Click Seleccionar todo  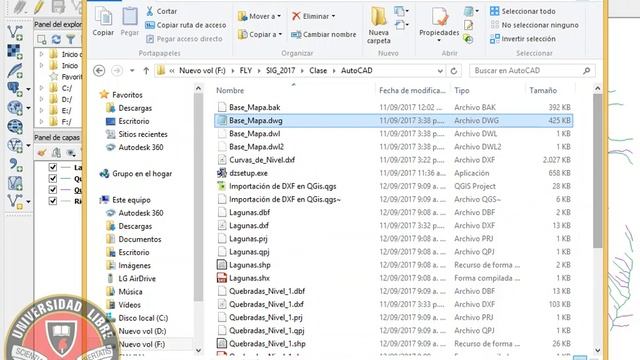[x=523, y=11]
